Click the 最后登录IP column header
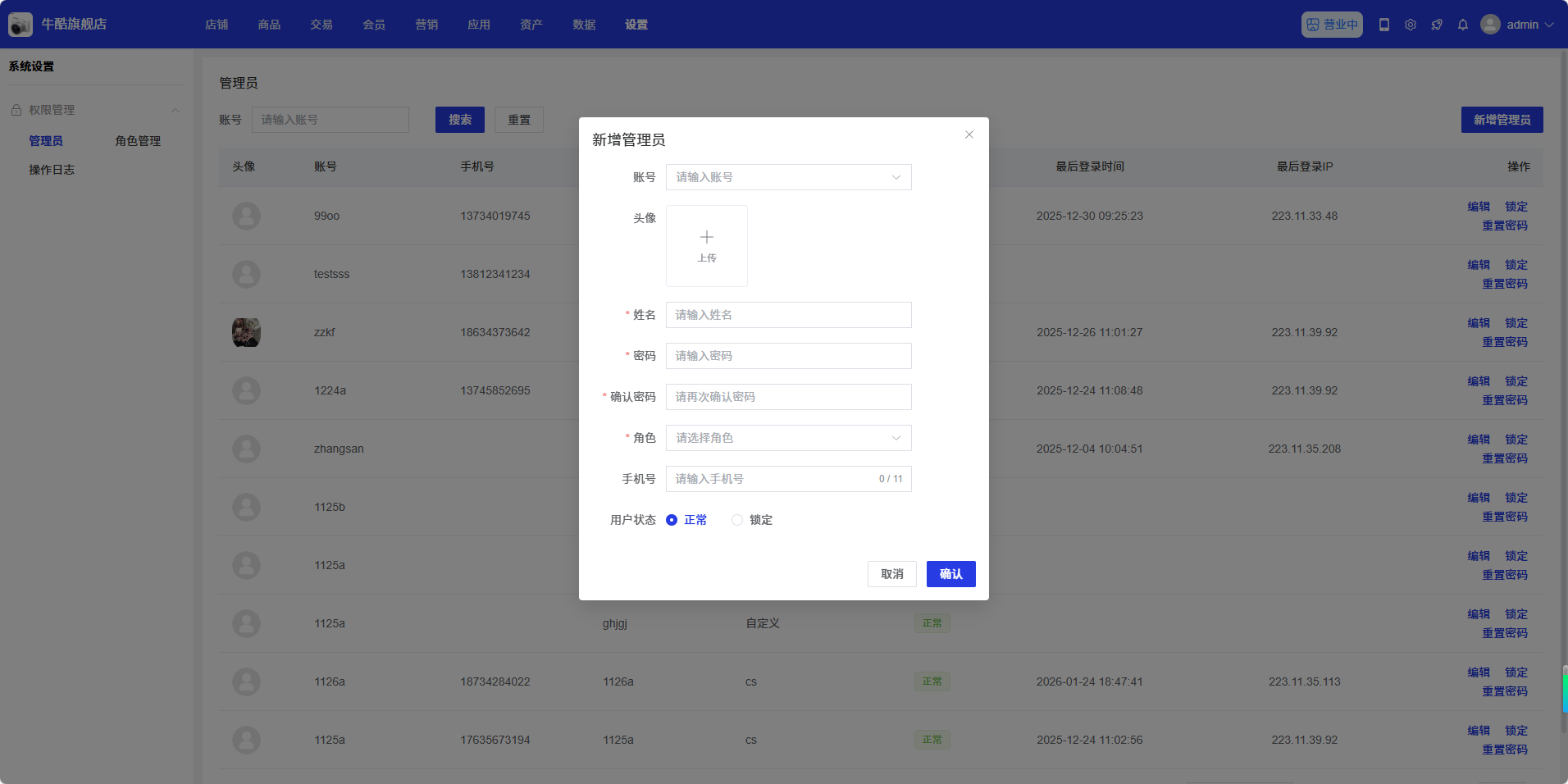This screenshot has height=784, width=1568. pyautogui.click(x=1305, y=166)
